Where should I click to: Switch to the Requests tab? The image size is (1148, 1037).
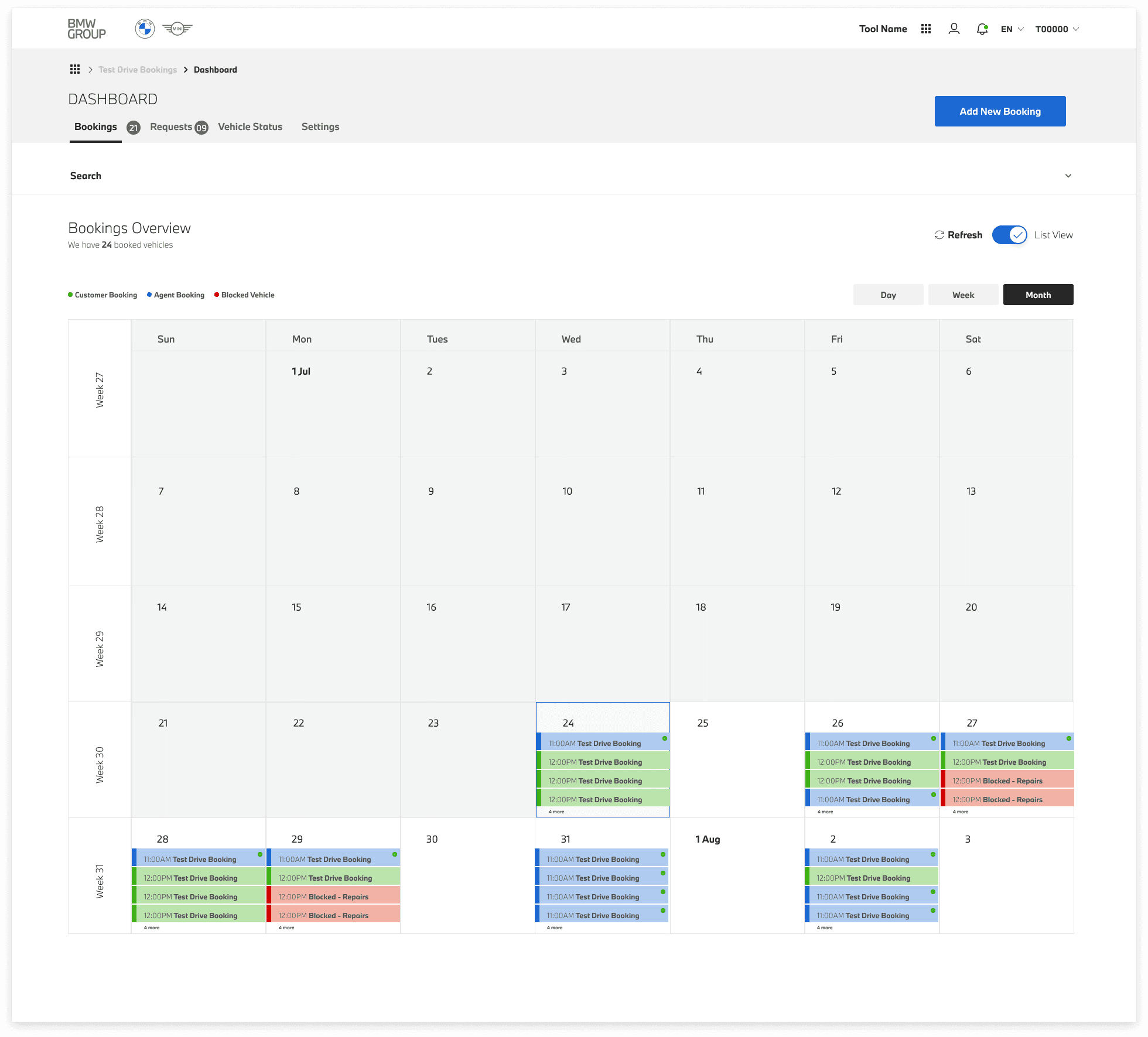(x=171, y=126)
